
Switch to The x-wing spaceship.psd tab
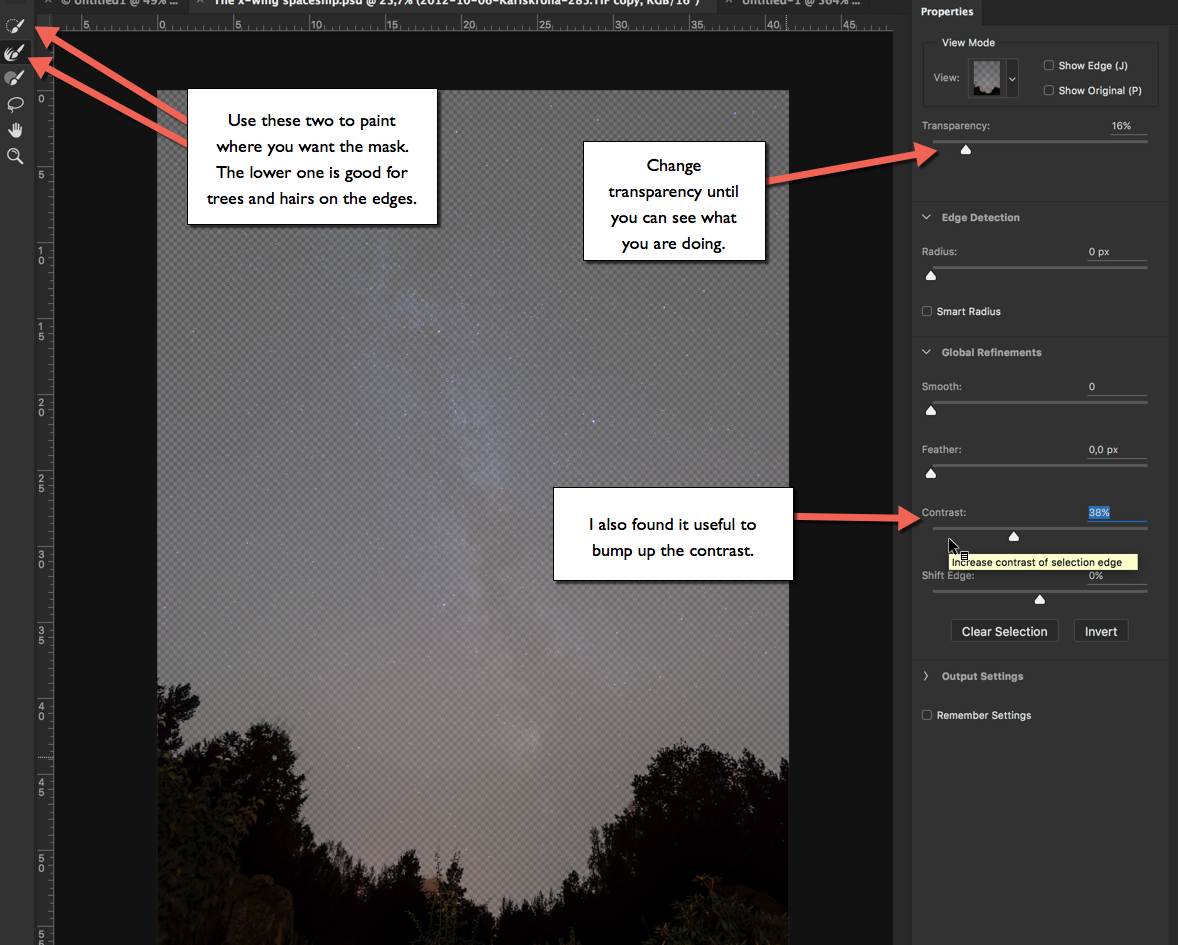point(457,2)
